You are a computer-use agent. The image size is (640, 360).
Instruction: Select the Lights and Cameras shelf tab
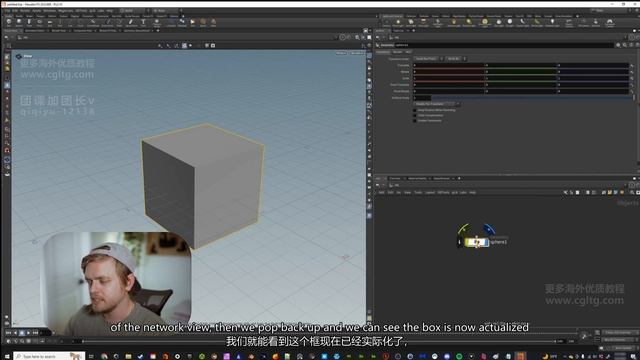(x=392, y=16)
